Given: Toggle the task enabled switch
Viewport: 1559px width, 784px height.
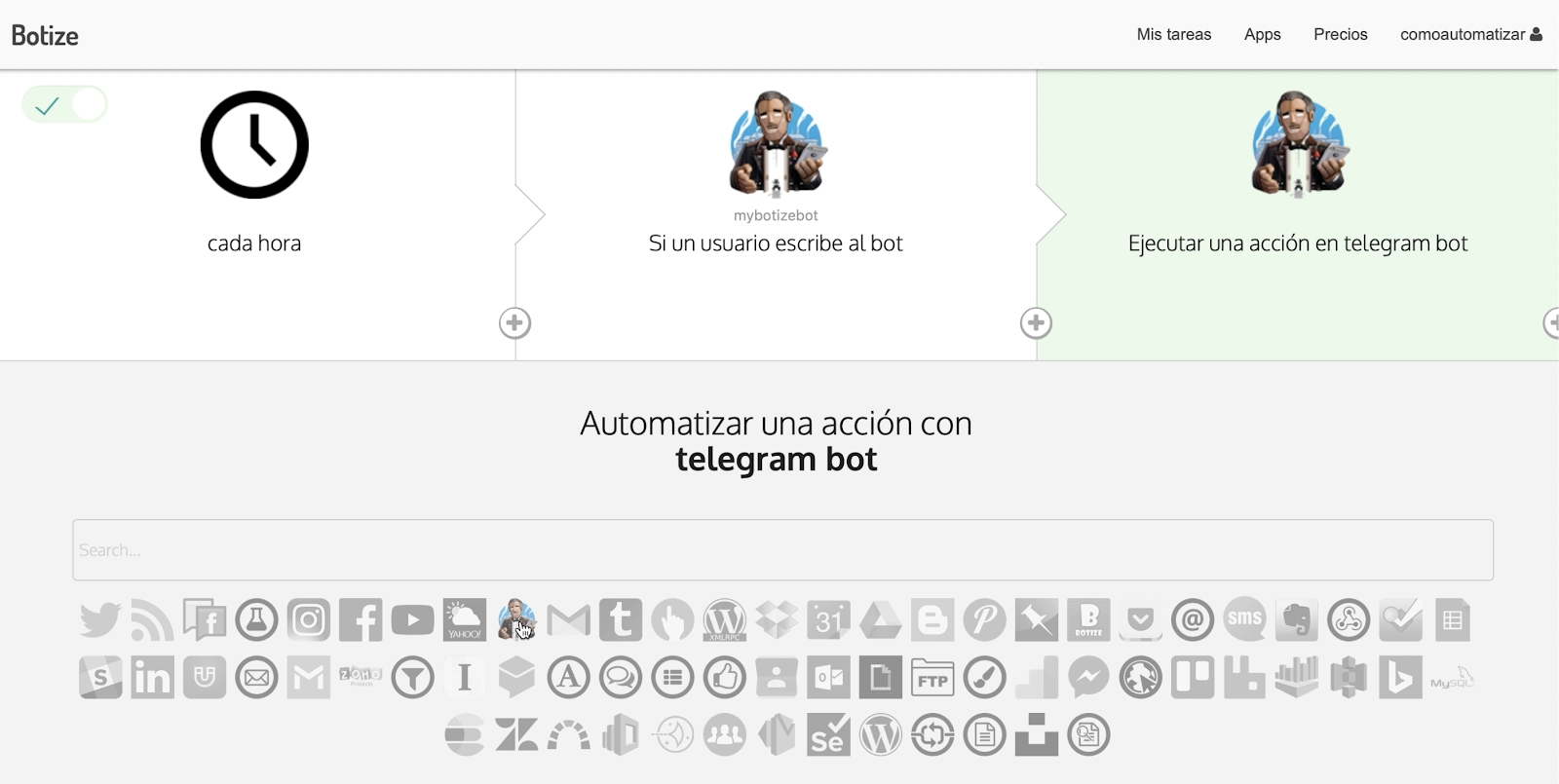Looking at the screenshot, I should pyautogui.click(x=64, y=104).
